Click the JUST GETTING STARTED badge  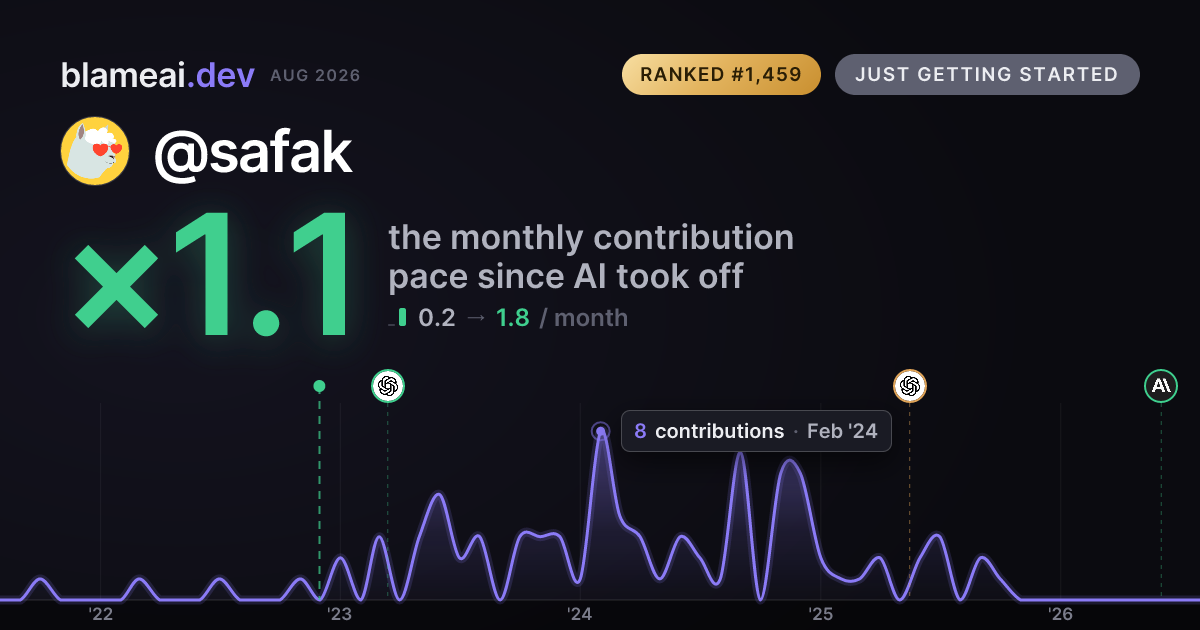click(987, 75)
